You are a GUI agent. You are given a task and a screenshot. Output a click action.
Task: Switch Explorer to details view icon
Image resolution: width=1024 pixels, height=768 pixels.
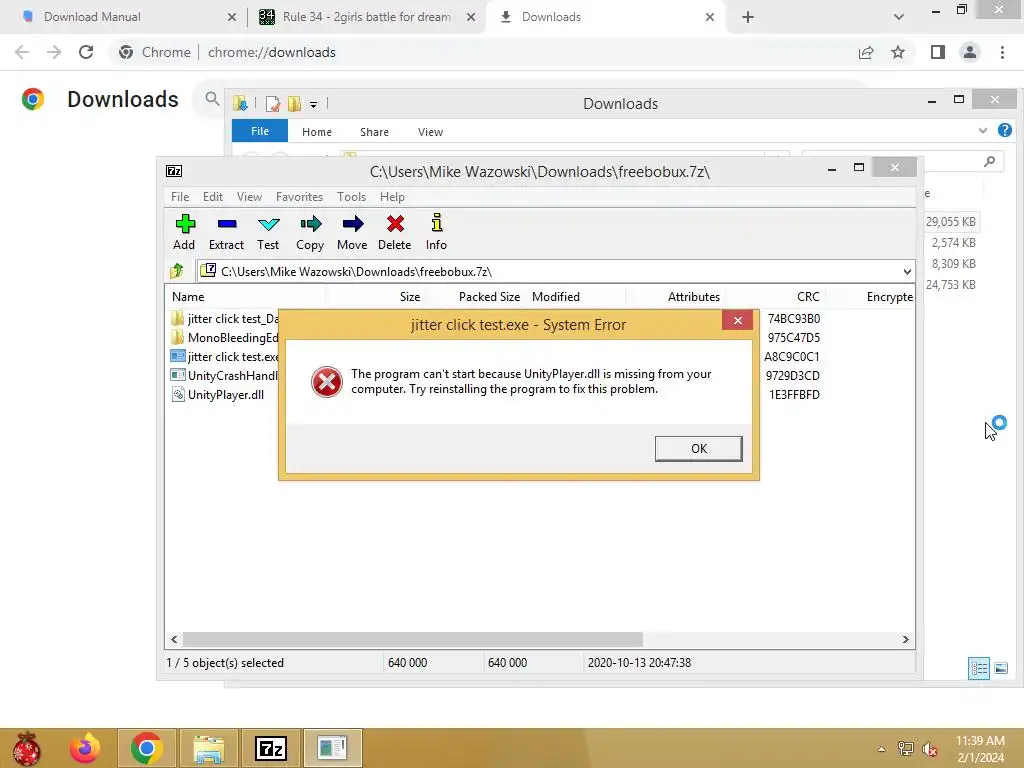click(x=978, y=668)
